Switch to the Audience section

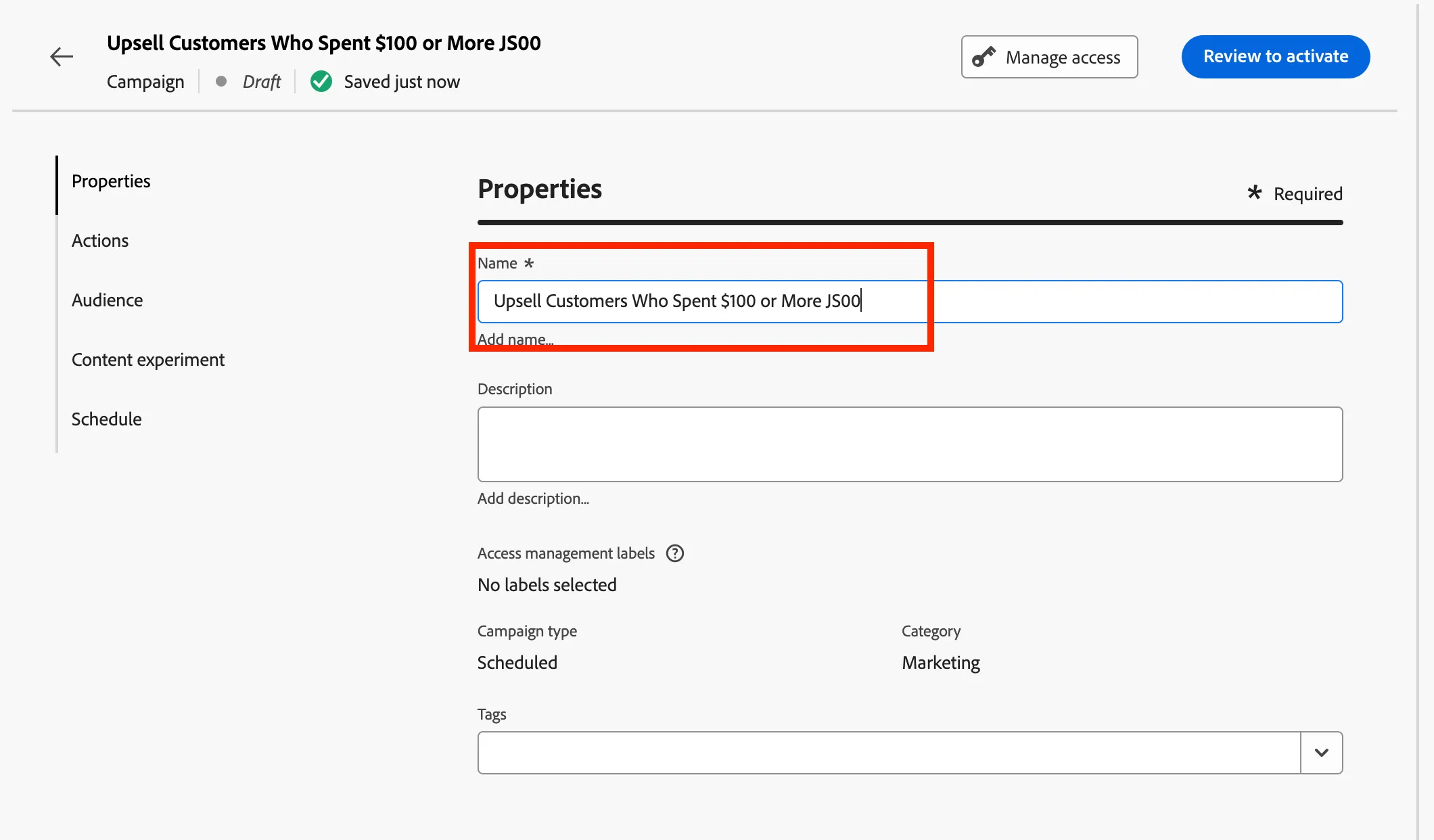pyautogui.click(x=107, y=300)
